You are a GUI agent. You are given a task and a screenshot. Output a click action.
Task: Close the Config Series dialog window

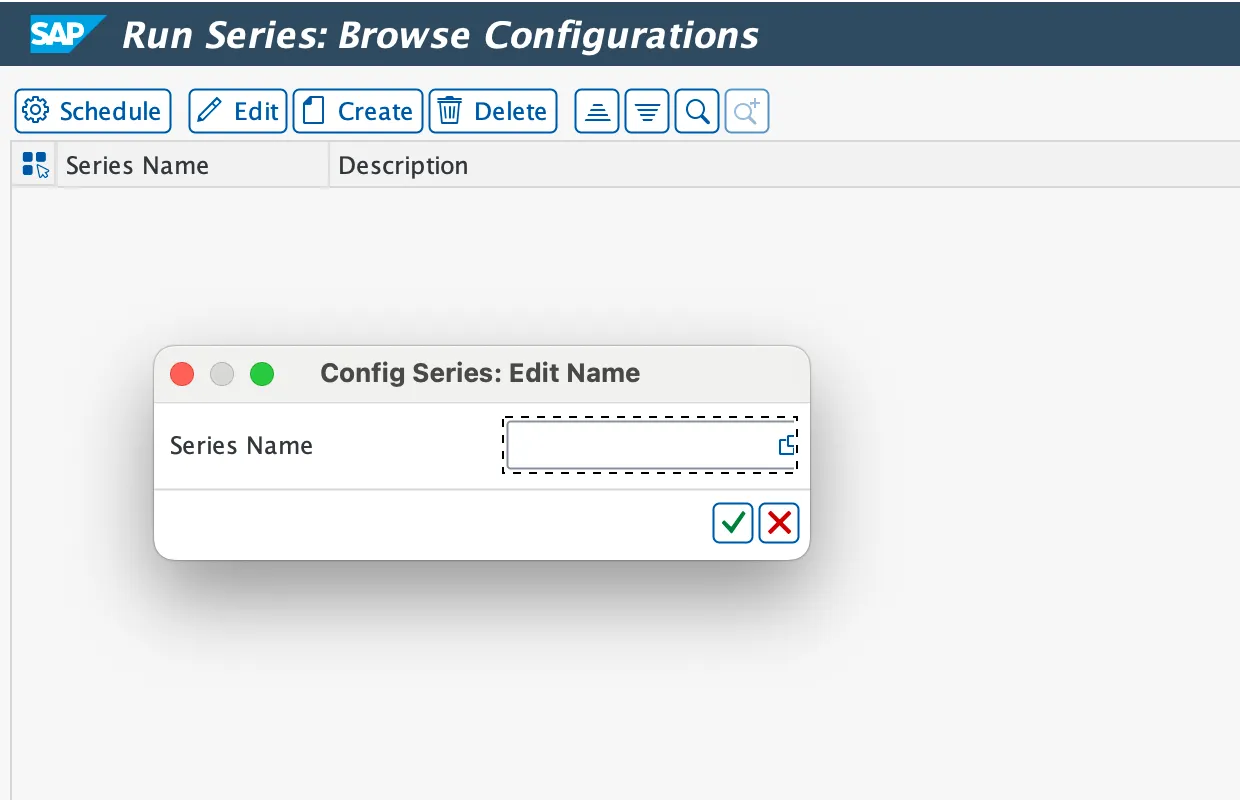pyautogui.click(x=182, y=374)
